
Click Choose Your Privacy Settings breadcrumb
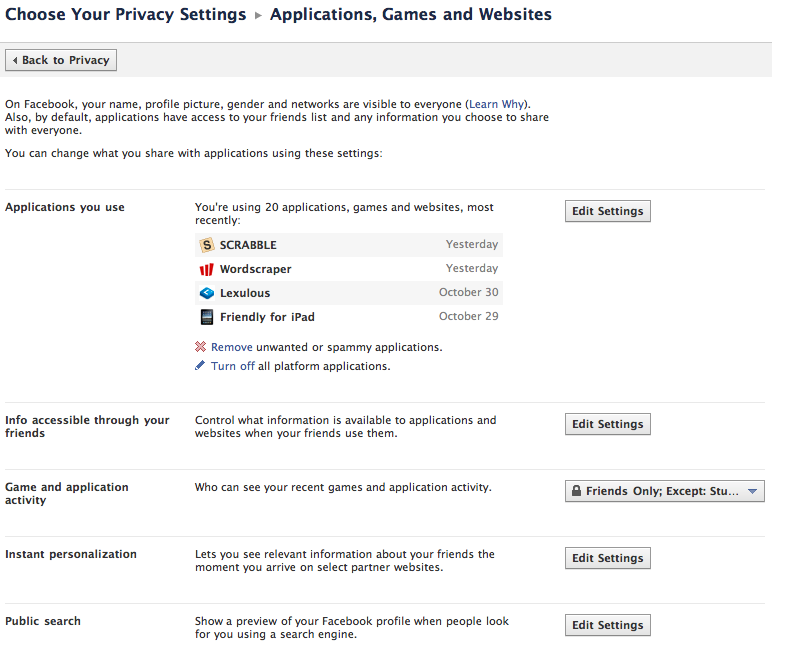125,15
